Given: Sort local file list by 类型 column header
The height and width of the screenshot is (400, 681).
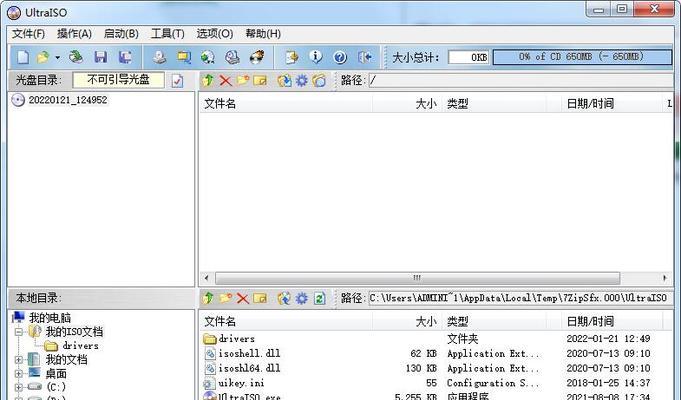Looking at the screenshot, I should coord(494,321).
